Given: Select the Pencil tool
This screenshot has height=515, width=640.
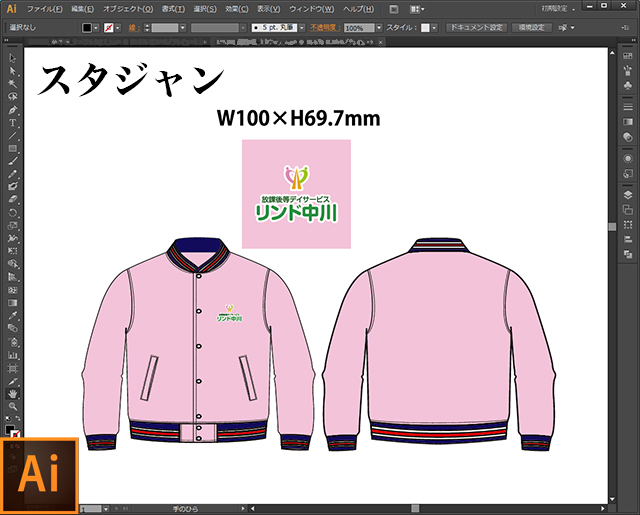Looking at the screenshot, I should 13,174.
